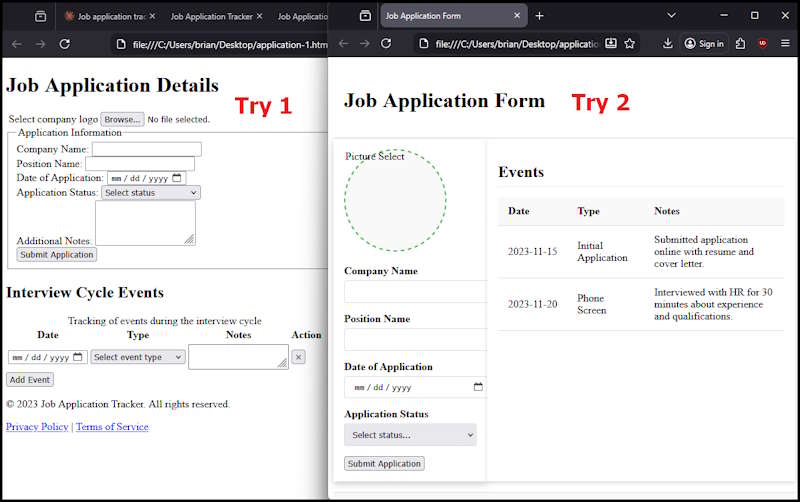Open the downloads icon in right browser toolbar
Image resolution: width=800 pixels, height=502 pixels.
[x=668, y=44]
